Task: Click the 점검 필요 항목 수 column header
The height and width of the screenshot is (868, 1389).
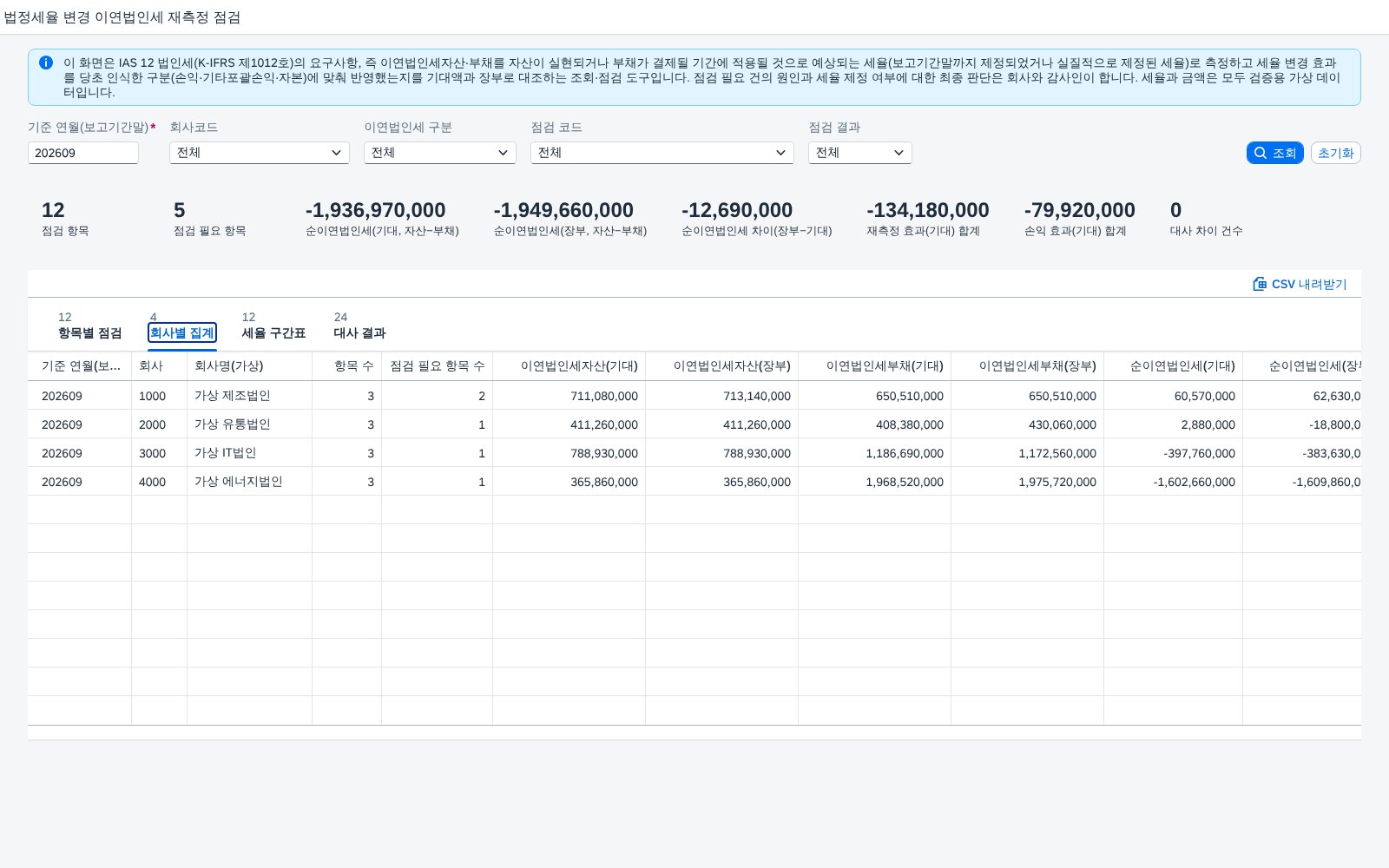Action: tap(438, 366)
